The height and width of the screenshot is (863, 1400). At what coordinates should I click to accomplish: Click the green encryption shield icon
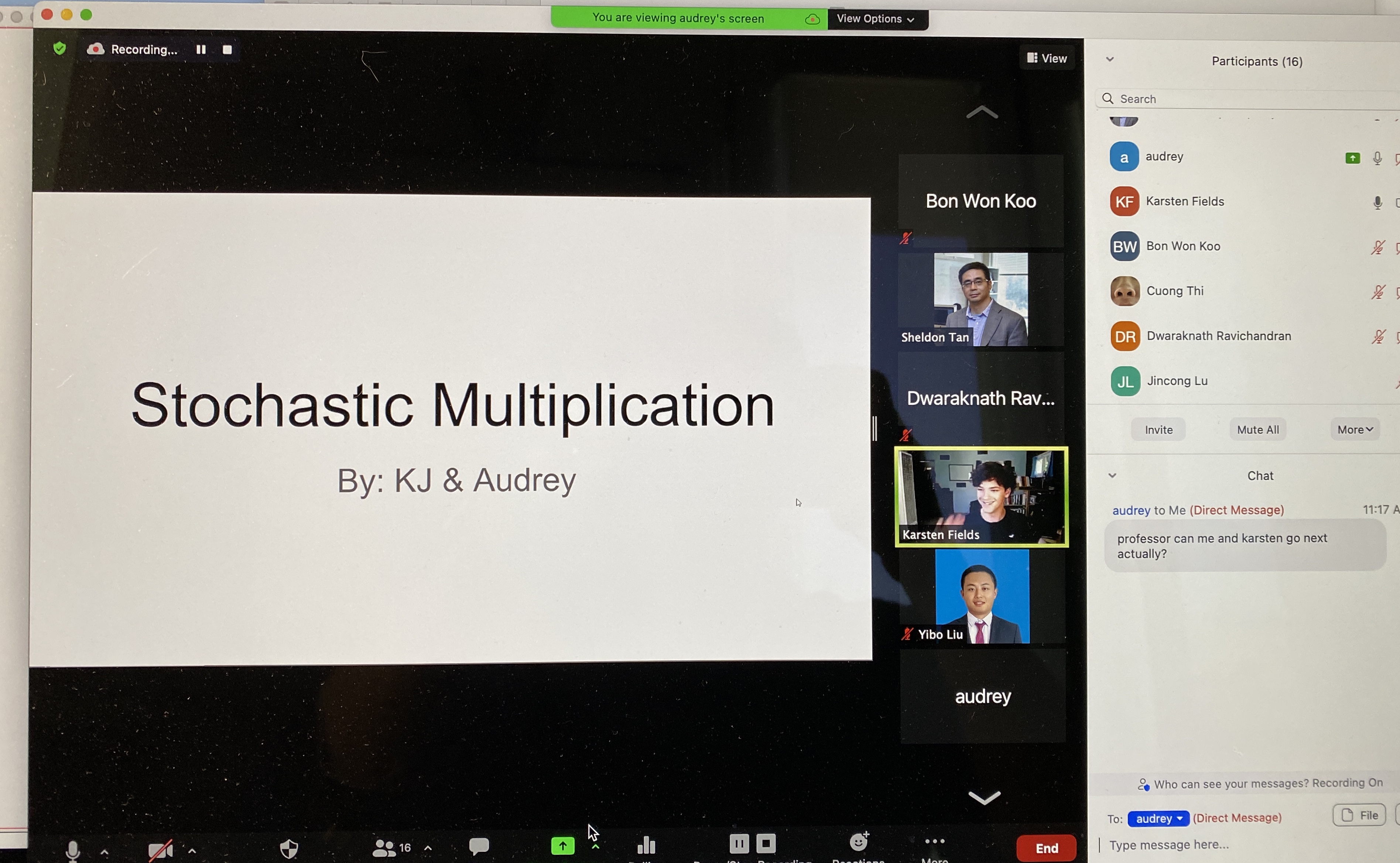[59, 48]
